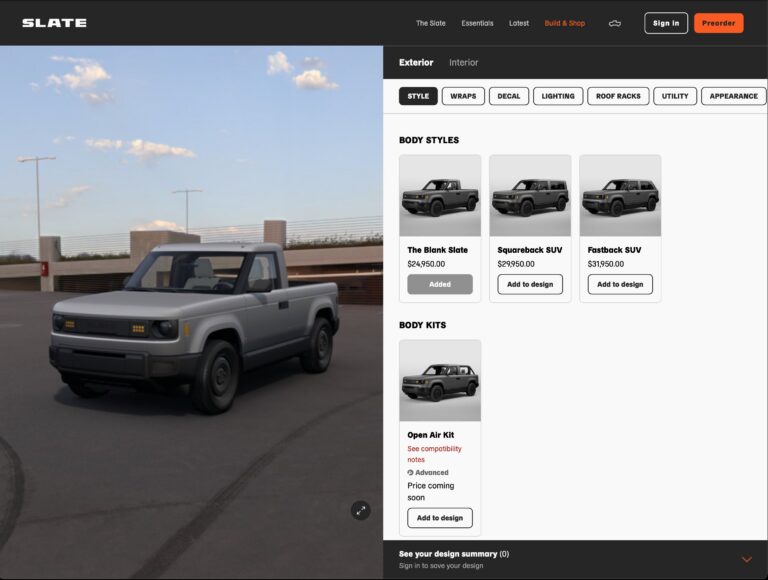This screenshot has height=580, width=768.
Task: Click the Open Air Kit title text
Action: point(431,435)
